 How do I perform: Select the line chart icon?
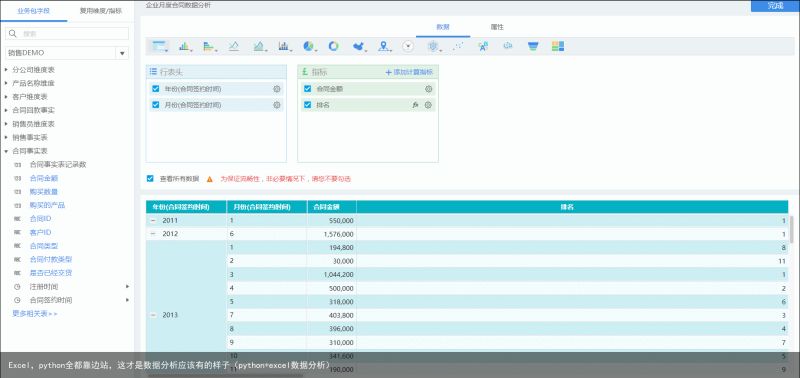click(234, 46)
